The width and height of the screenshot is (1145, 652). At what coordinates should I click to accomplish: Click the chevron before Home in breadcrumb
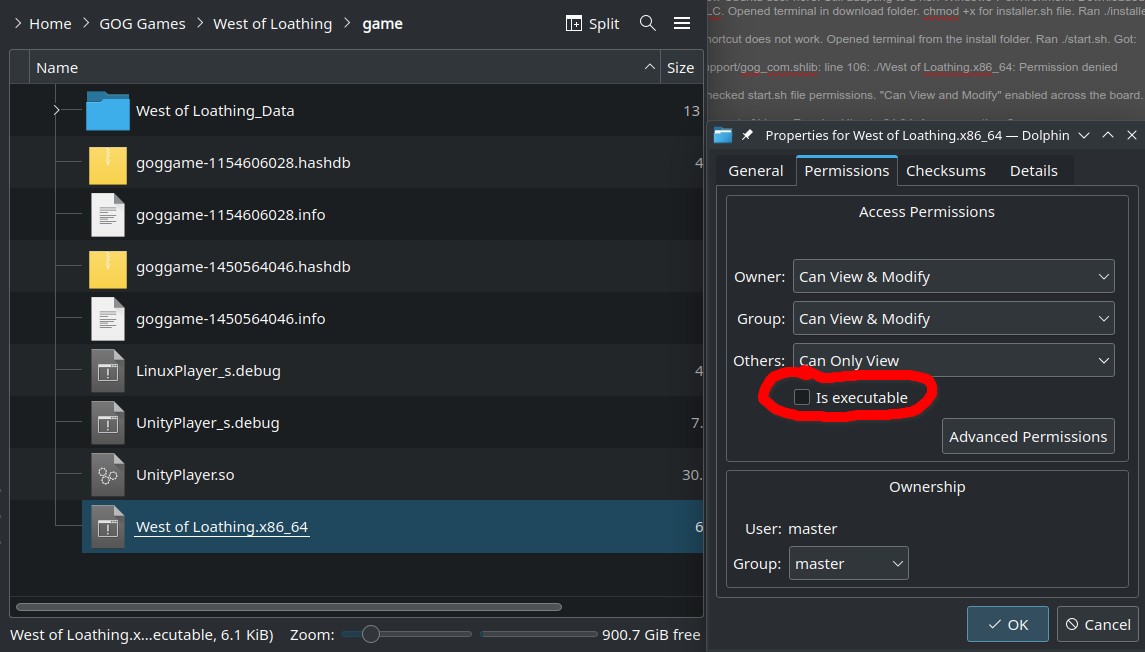[x=18, y=23]
